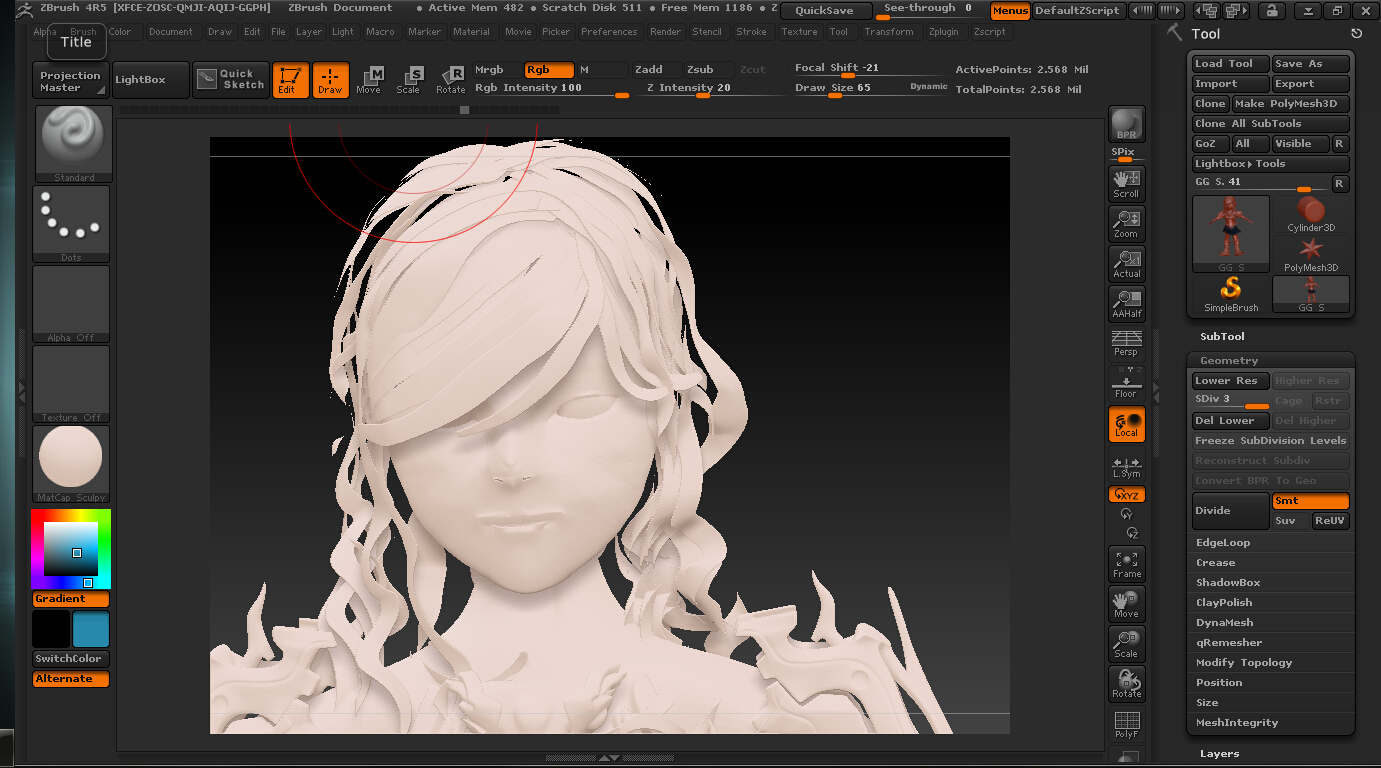
Task: Click the Divide button
Action: coord(1231,511)
